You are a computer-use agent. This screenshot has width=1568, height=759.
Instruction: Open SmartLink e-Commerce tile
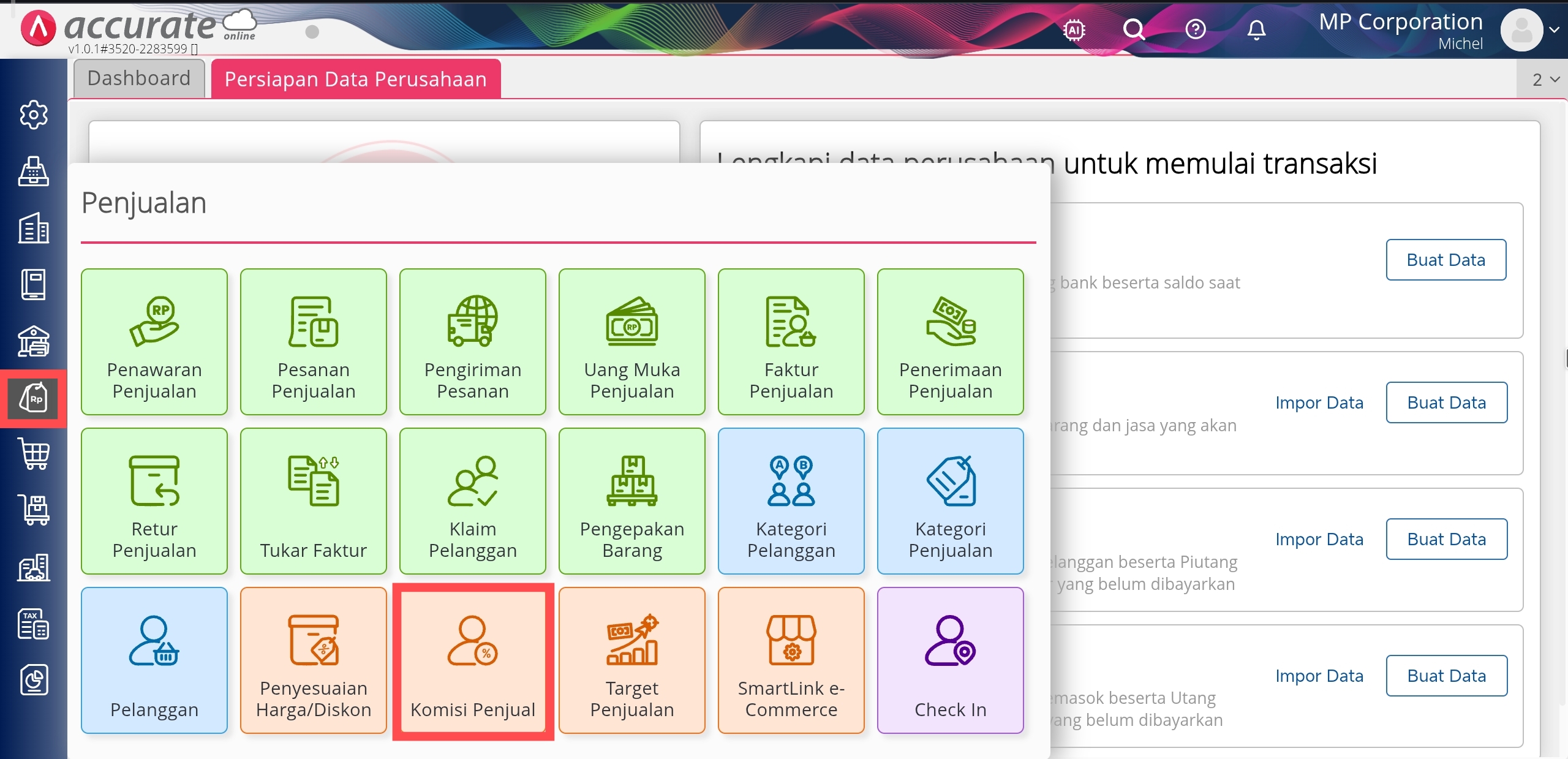point(791,661)
